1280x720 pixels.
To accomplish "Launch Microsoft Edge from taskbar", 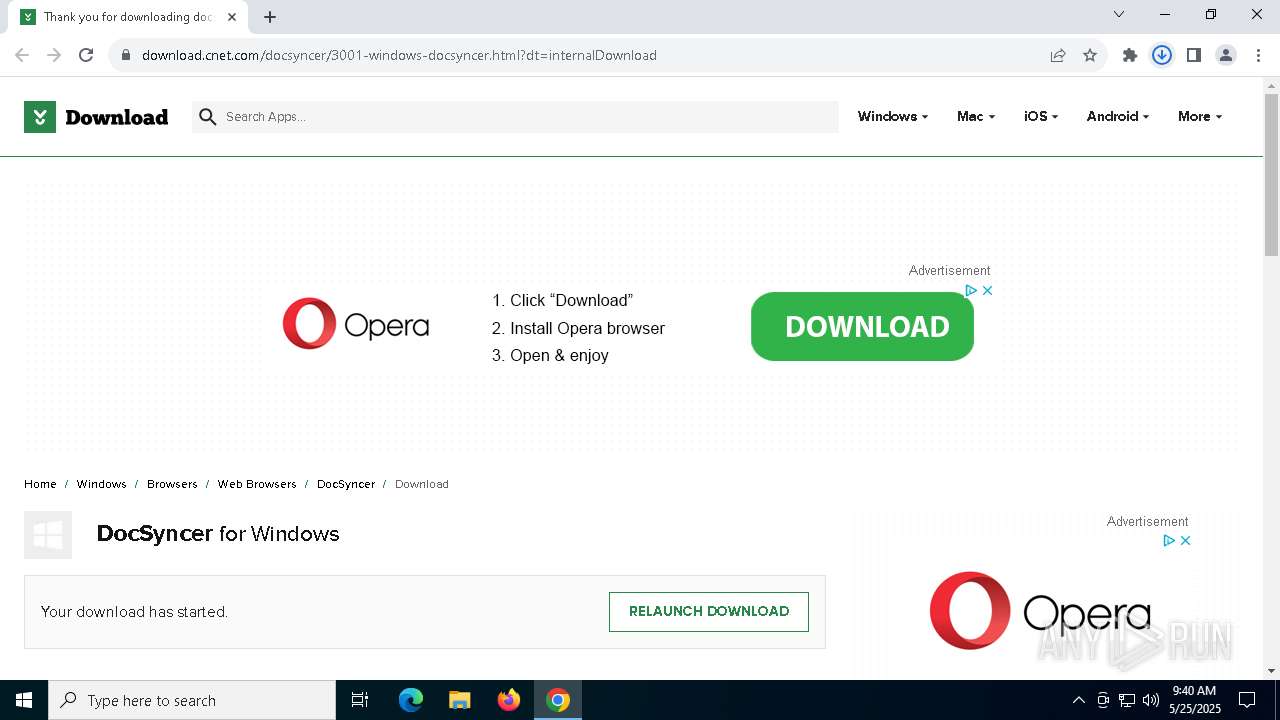I will 411,700.
